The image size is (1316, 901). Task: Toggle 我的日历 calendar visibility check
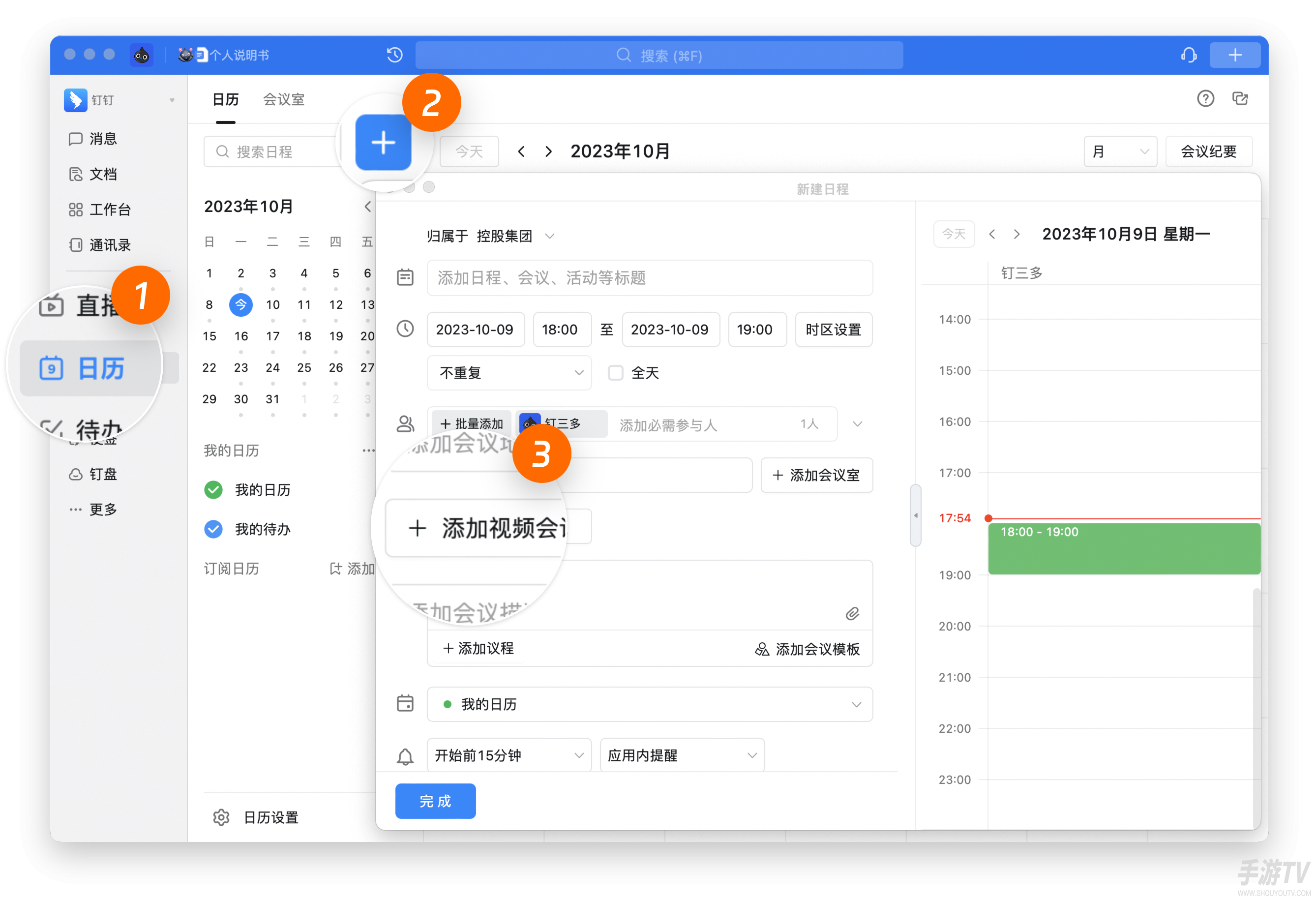(213, 490)
